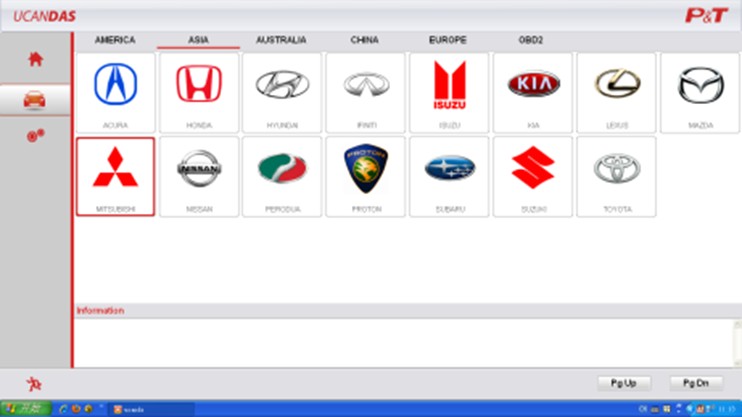Switch to the ASIA tab
This screenshot has width=742, height=417.
click(x=198, y=40)
